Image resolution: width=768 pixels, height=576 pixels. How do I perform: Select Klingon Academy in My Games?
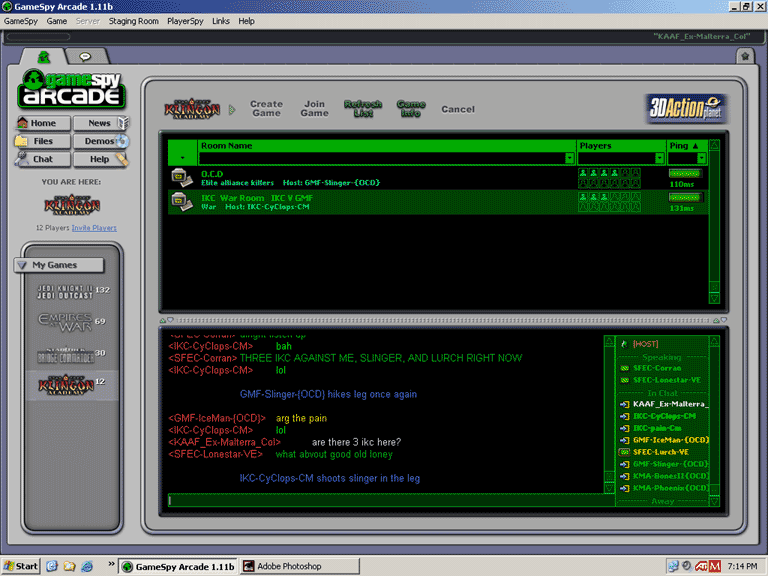(66, 386)
